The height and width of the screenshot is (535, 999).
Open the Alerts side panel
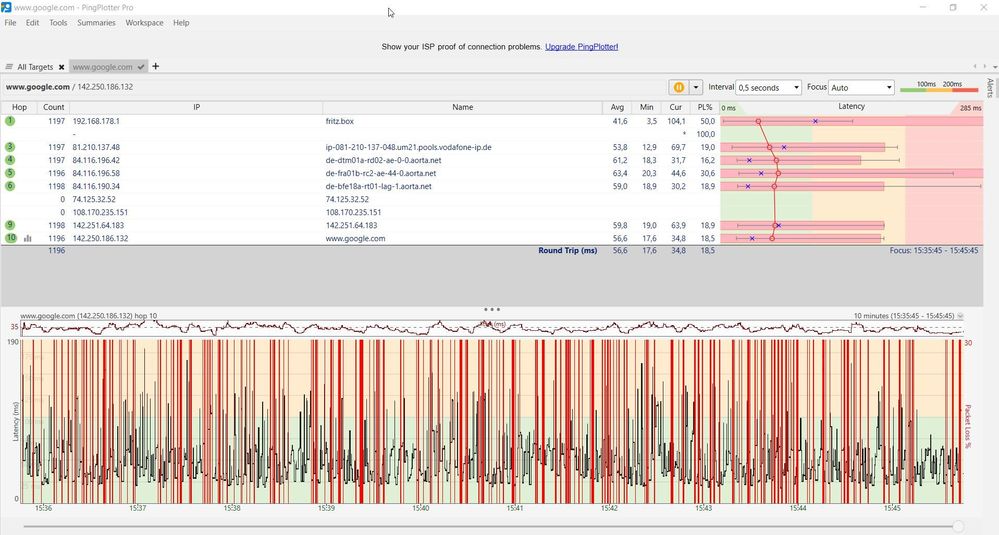pos(989,88)
